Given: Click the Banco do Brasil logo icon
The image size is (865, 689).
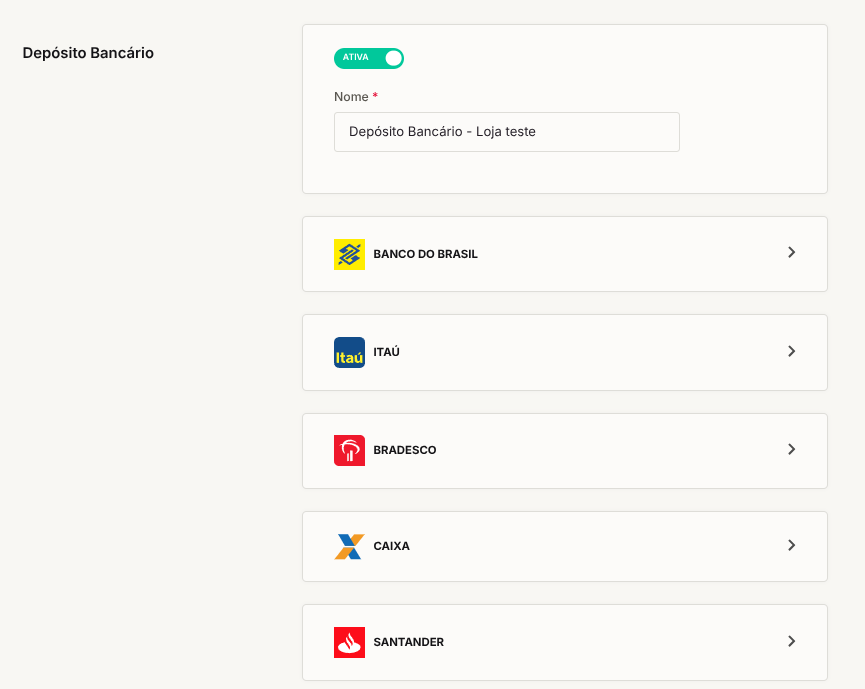Looking at the screenshot, I should [349, 254].
